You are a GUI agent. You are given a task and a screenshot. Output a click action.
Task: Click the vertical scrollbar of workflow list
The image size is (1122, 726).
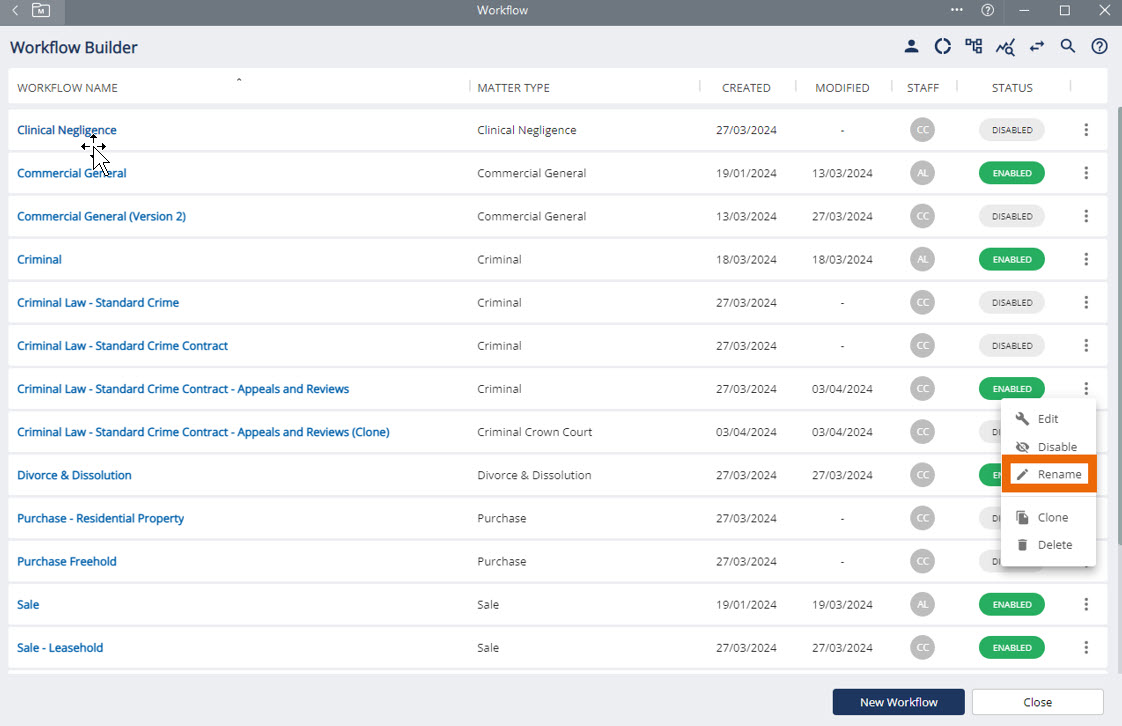1115,300
